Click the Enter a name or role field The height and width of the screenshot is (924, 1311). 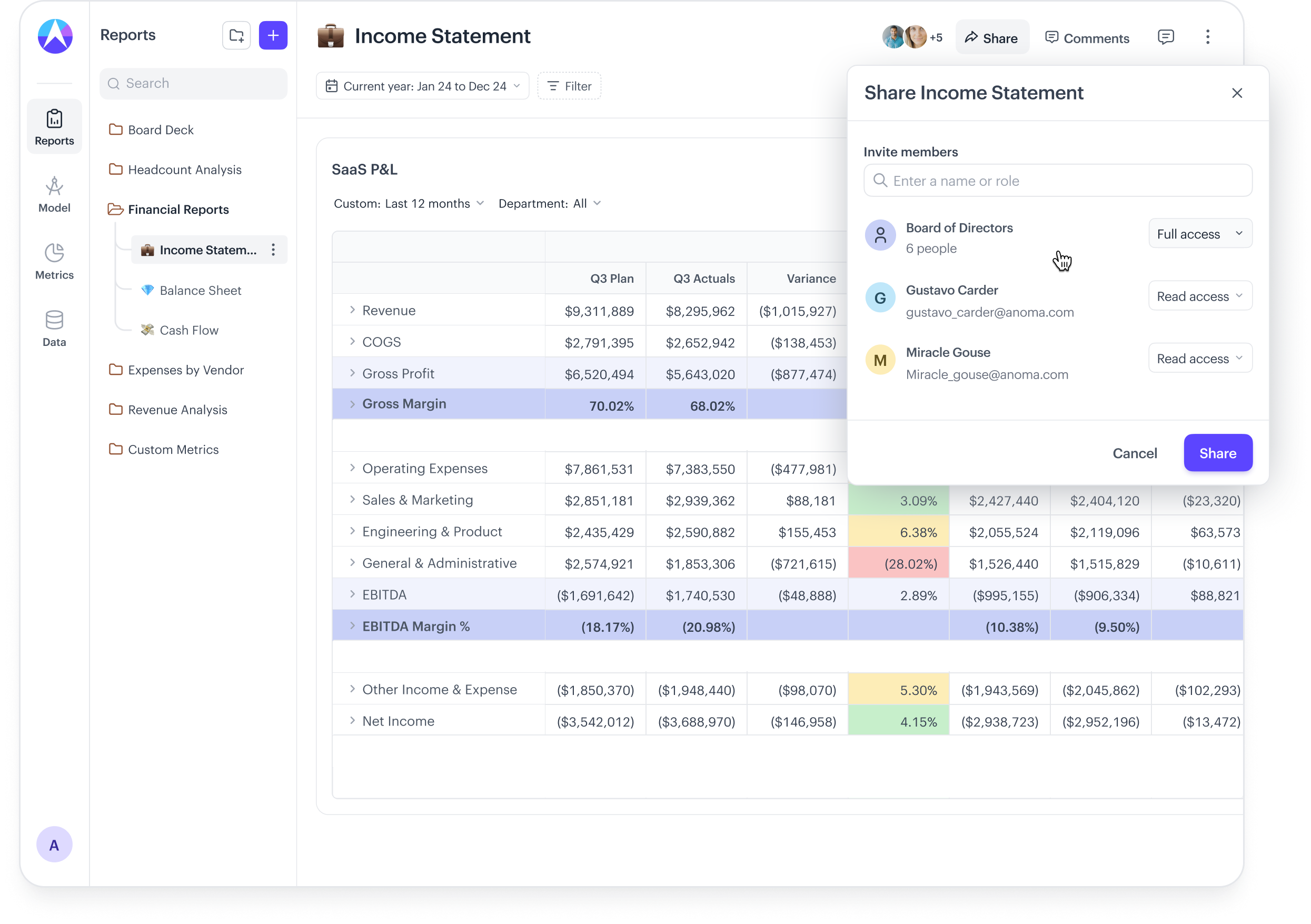1057,181
